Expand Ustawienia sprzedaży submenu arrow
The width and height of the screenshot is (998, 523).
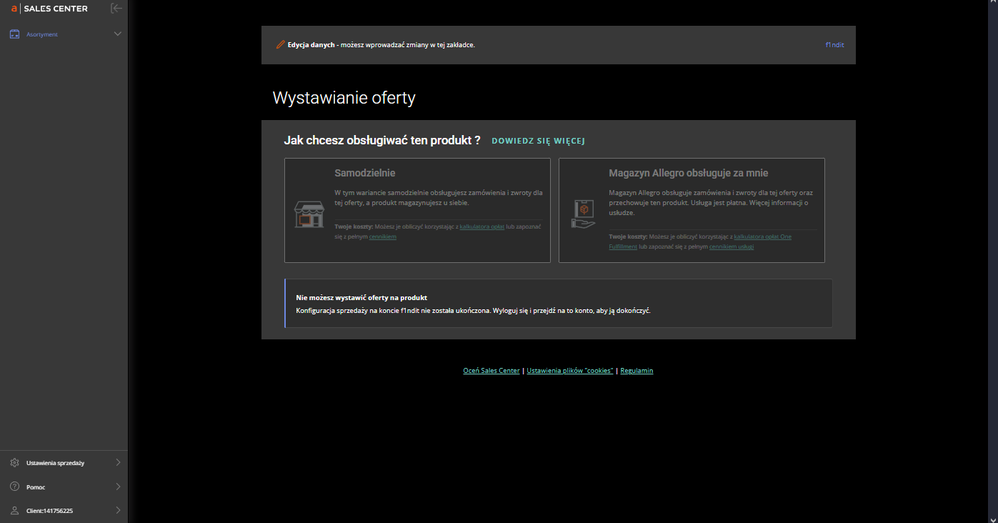click(x=118, y=463)
